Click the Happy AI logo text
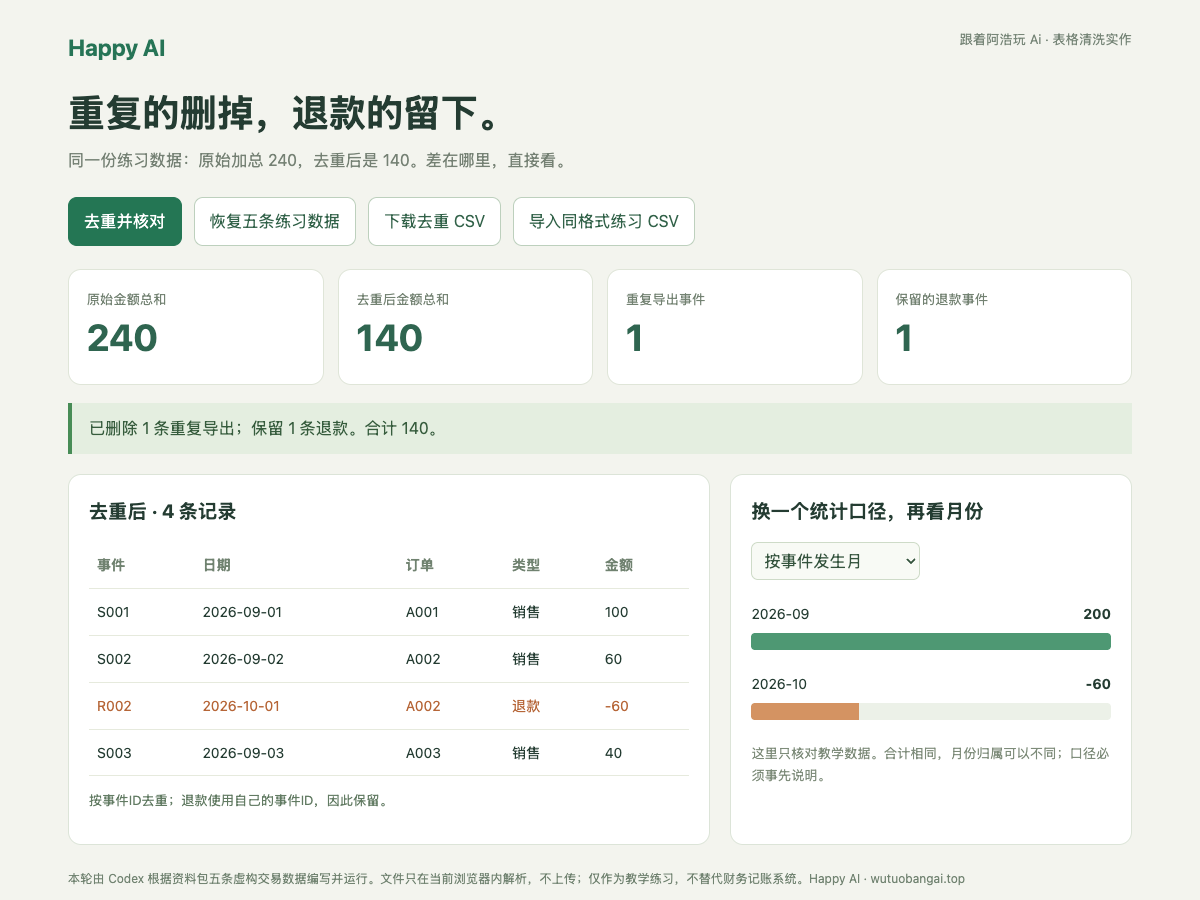 point(117,48)
